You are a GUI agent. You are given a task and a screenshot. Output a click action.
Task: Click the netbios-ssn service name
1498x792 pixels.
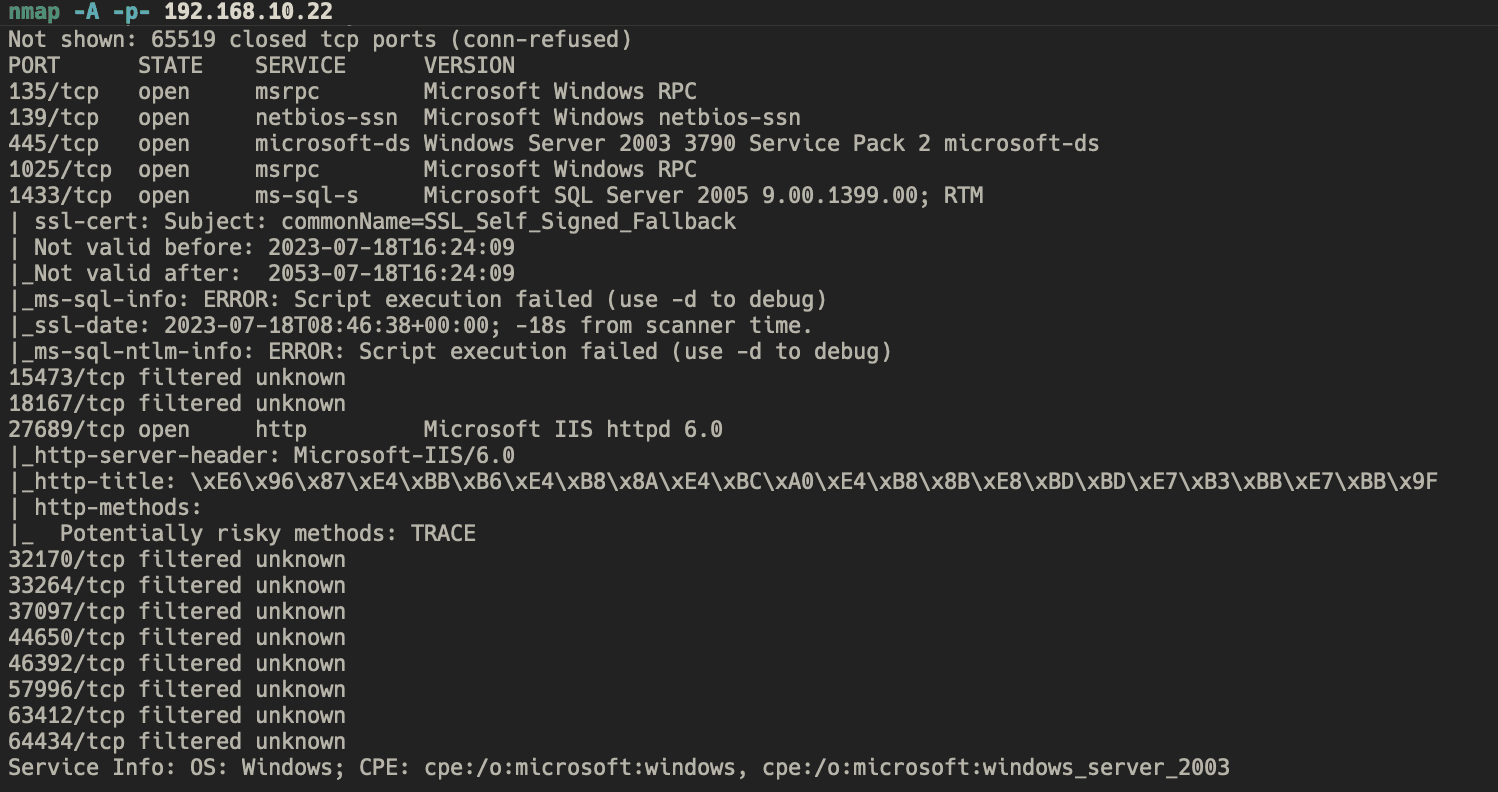pyautogui.click(x=326, y=118)
